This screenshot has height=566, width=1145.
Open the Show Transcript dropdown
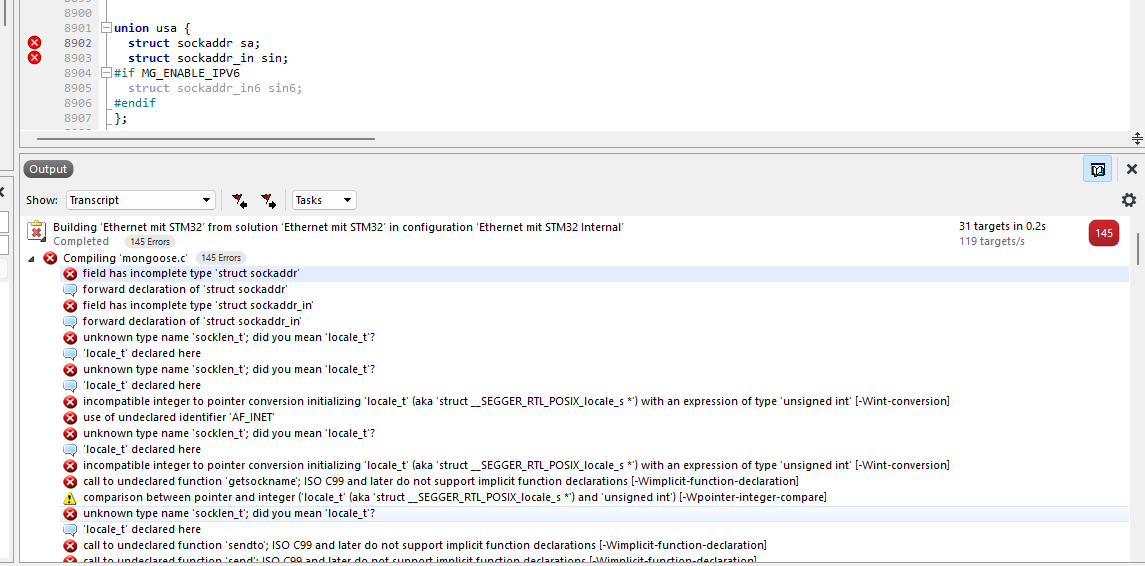tap(140, 200)
